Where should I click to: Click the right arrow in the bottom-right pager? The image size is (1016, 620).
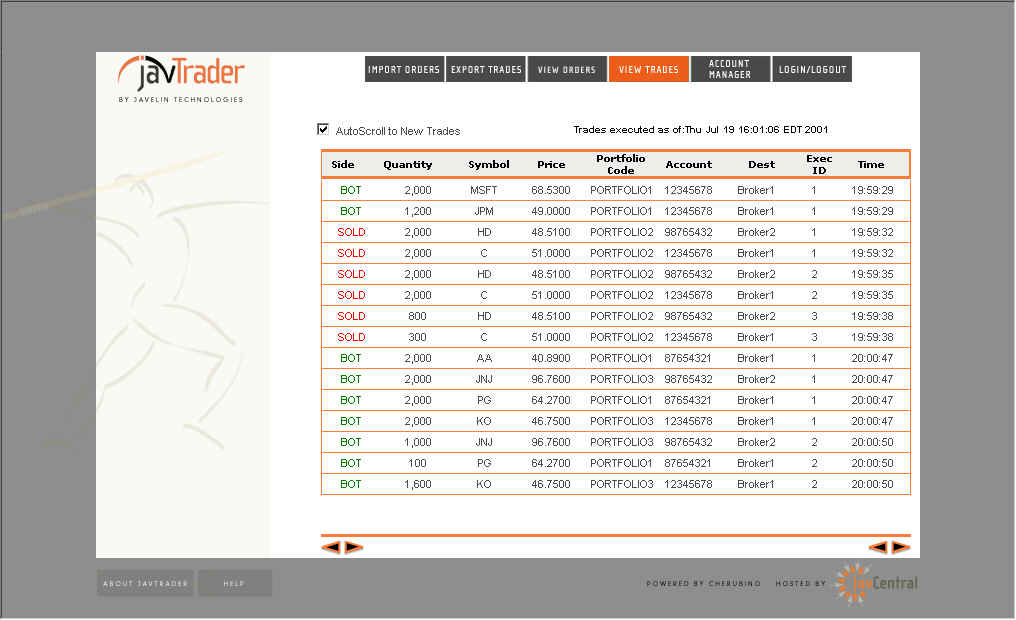(x=901, y=547)
